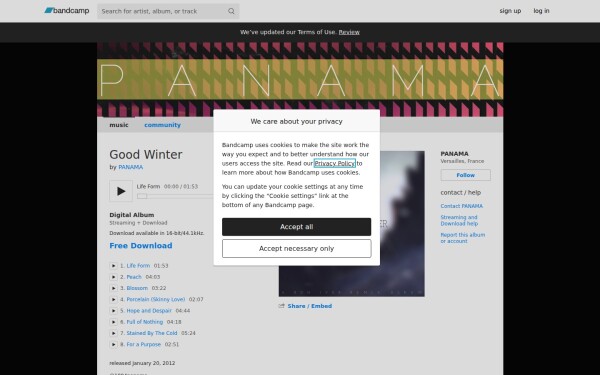
Task: Click the Bandcamp logo
Action: click(x=67, y=11)
